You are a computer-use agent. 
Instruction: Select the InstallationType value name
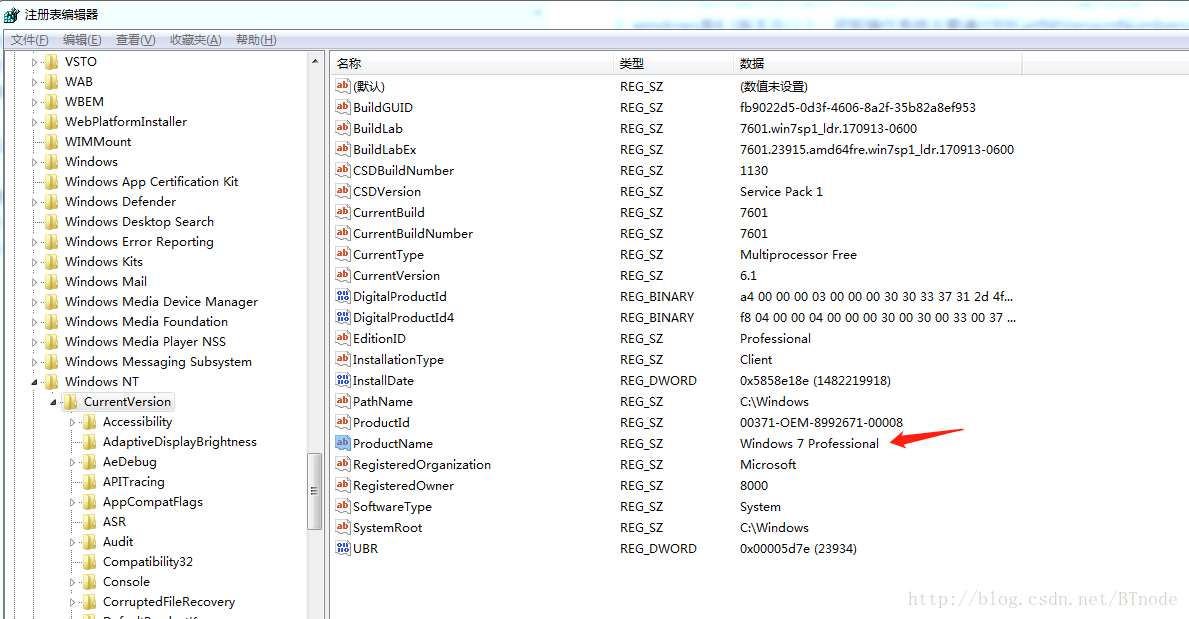[x=398, y=360]
